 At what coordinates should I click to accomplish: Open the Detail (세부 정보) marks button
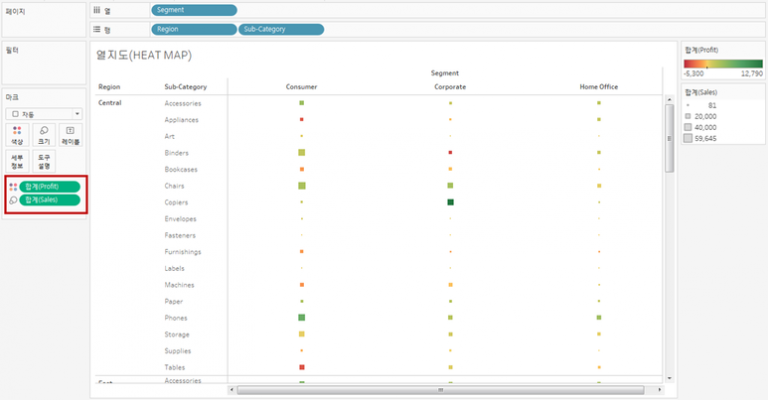pyautogui.click(x=17, y=161)
